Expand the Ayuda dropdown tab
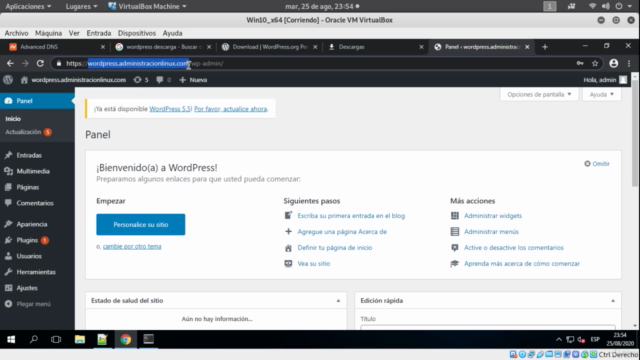This screenshot has width=640, height=360. pyautogui.click(x=602, y=94)
